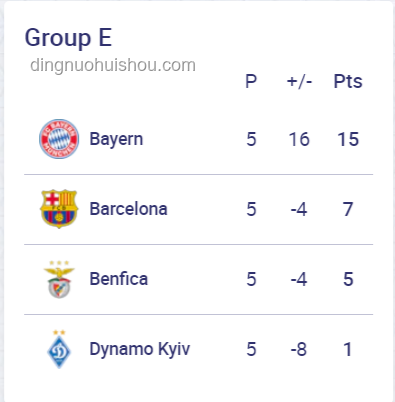Select the Benfica team name
This screenshot has width=395, height=402.
tap(119, 279)
